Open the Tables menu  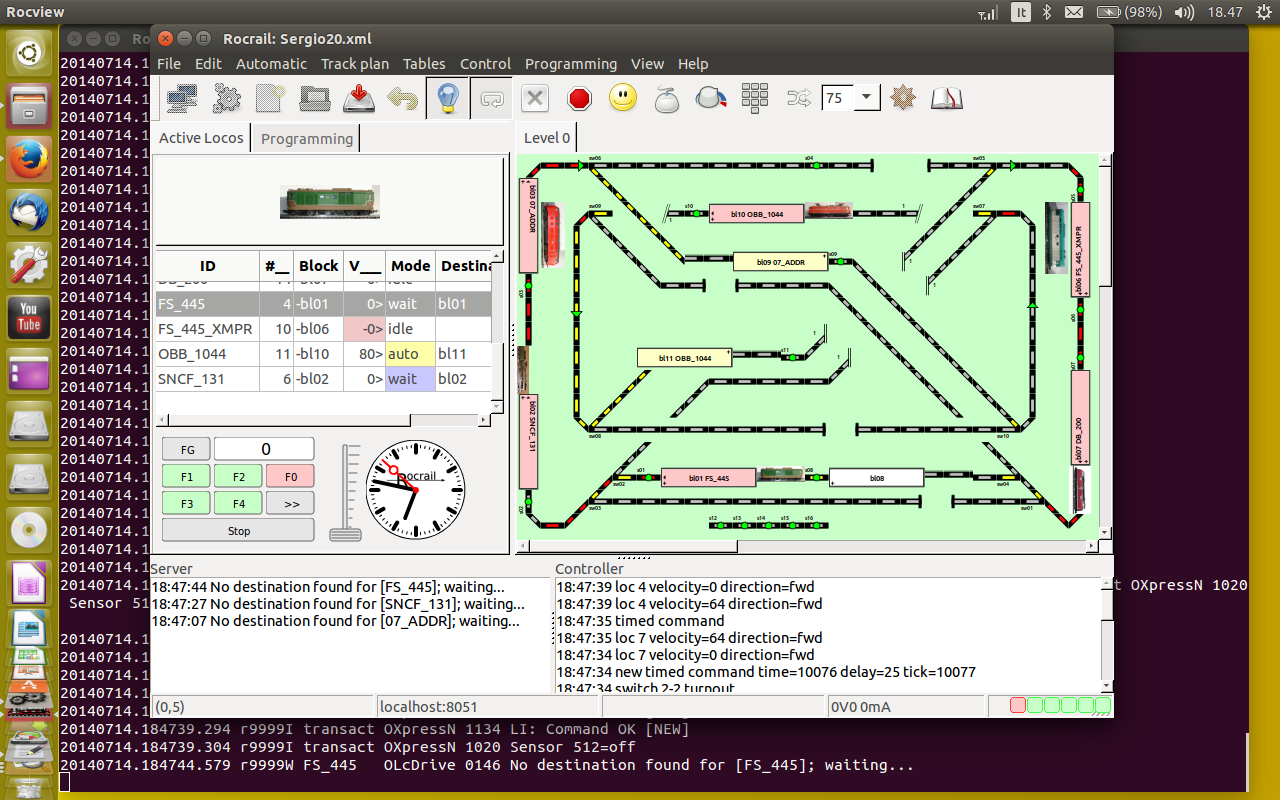[424, 63]
